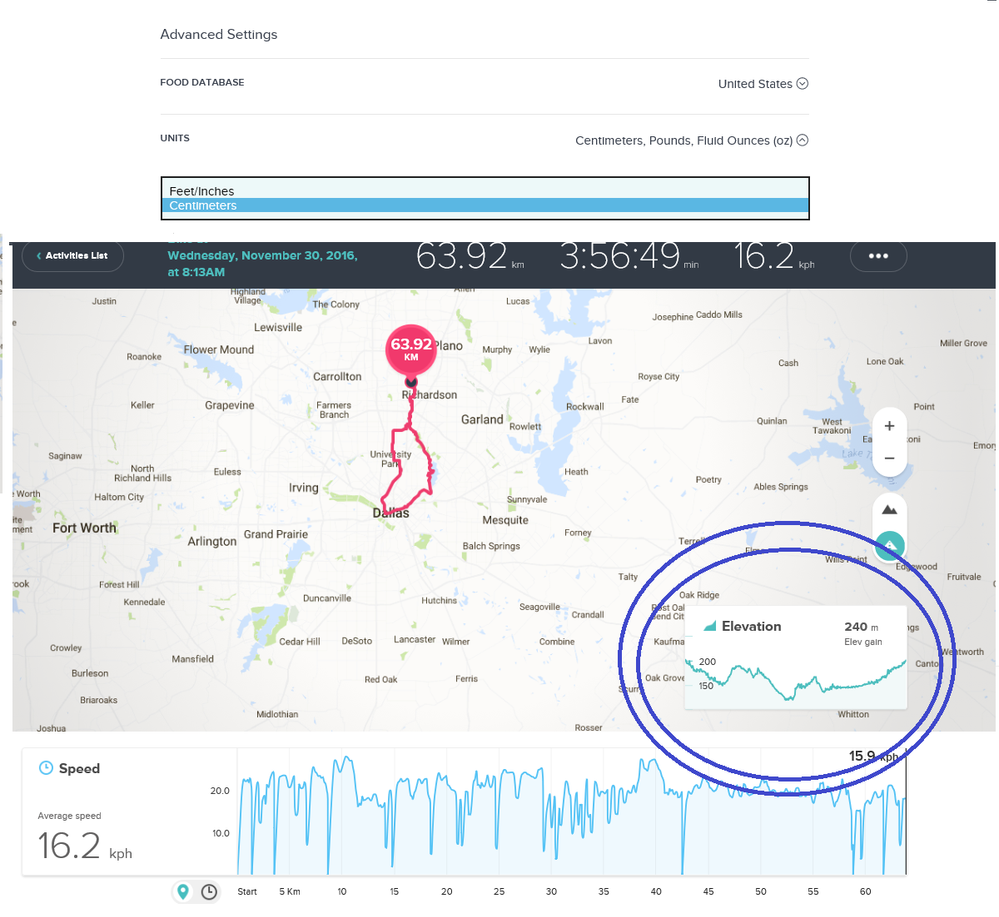Switch chart axis to time clock icon

(209, 892)
